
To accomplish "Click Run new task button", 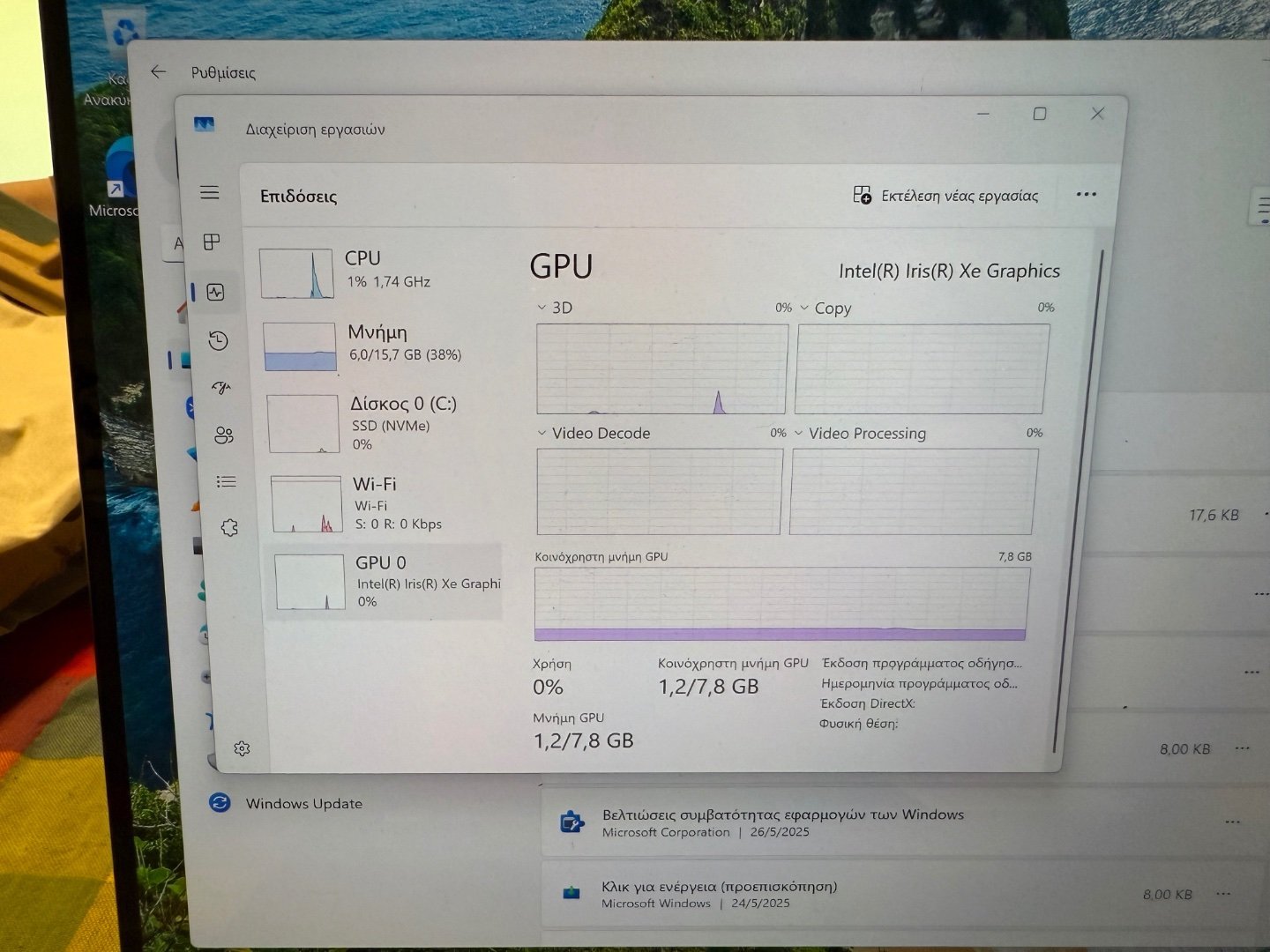I will pos(945,195).
